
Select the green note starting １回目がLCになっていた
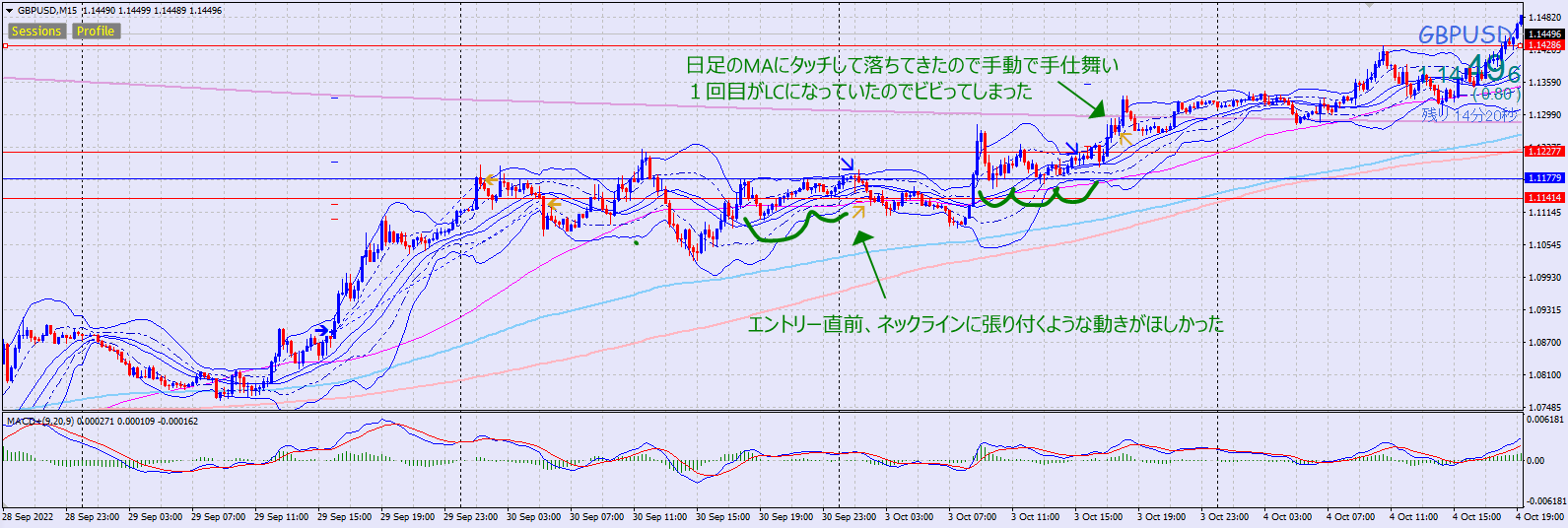coord(859,92)
